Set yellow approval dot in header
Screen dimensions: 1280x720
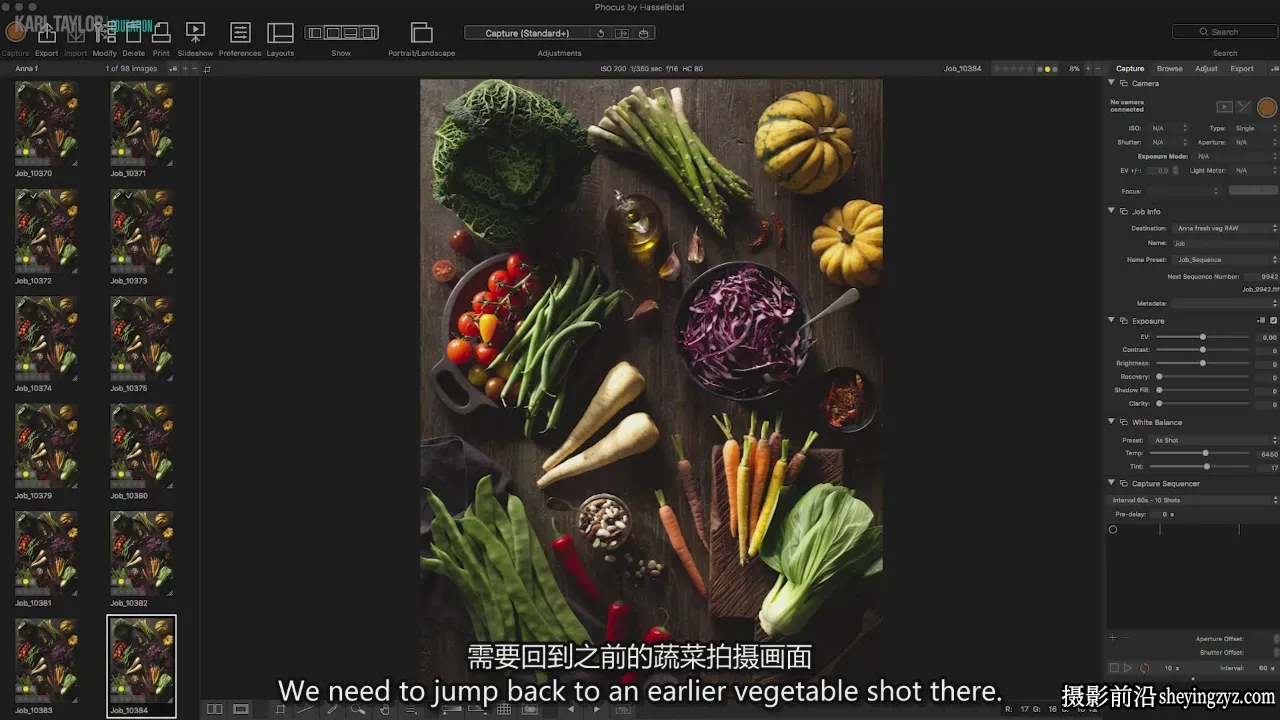point(1047,69)
